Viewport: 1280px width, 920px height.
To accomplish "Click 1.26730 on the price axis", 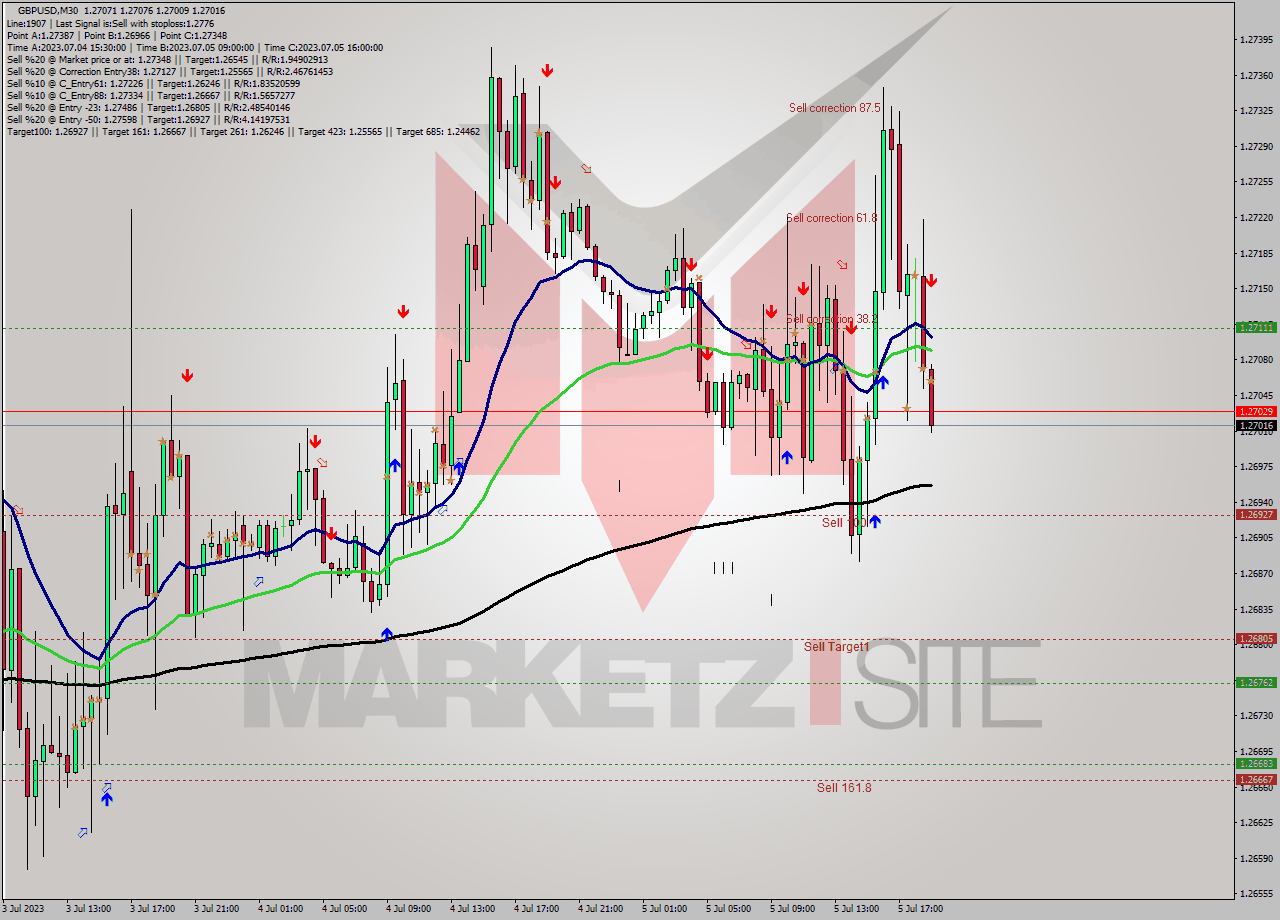I will [1256, 716].
